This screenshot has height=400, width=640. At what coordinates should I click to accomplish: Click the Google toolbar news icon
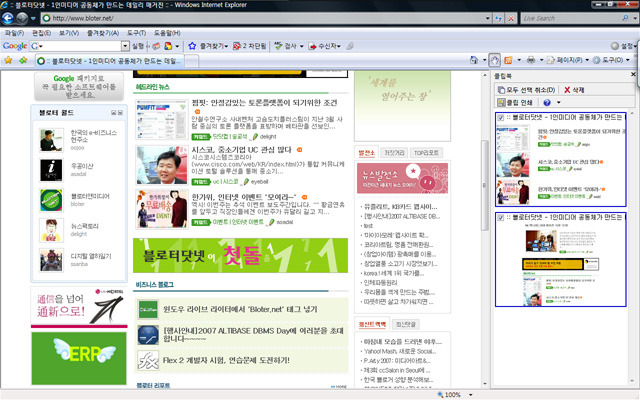[156, 46]
